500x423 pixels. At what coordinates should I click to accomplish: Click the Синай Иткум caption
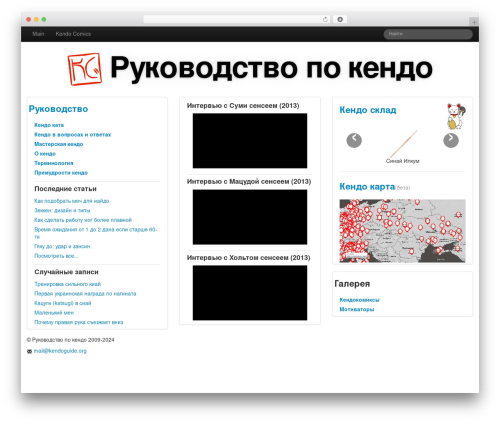click(x=402, y=161)
